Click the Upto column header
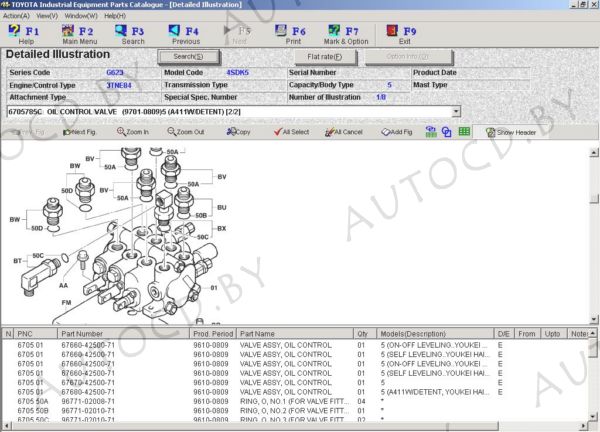The image size is (600, 432). (x=553, y=334)
